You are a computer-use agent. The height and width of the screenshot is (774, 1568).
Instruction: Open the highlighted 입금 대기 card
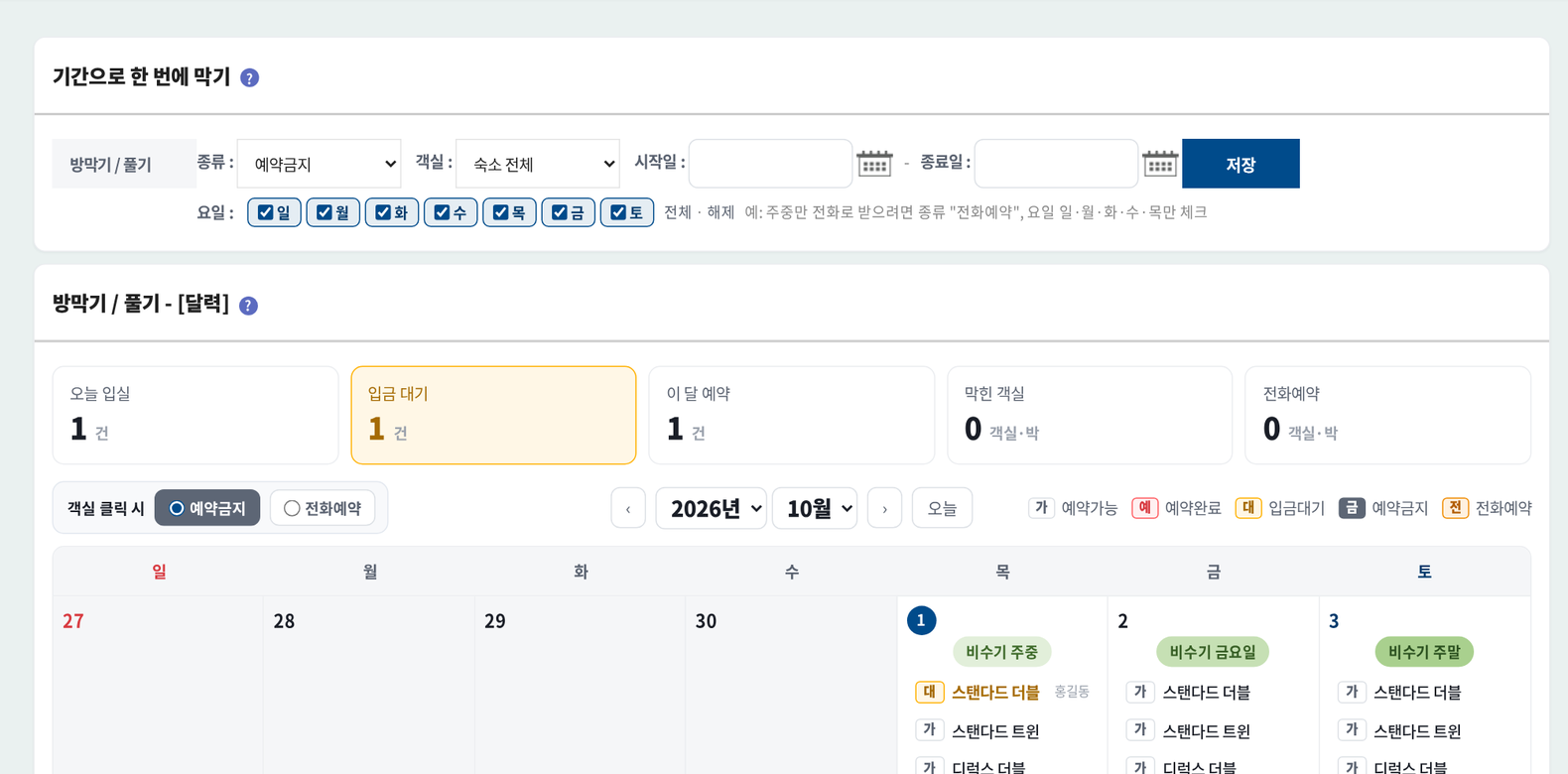point(493,415)
